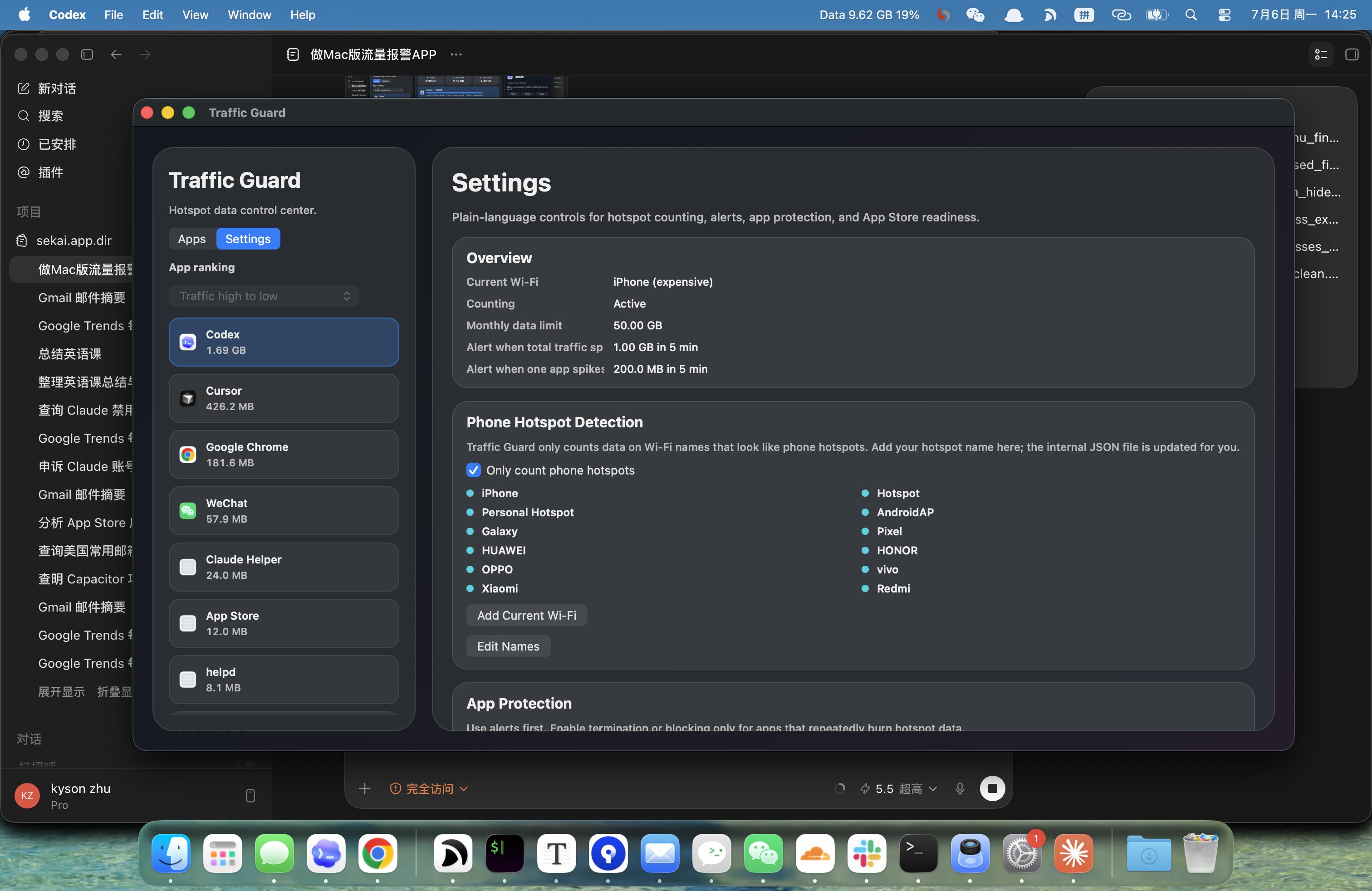The height and width of the screenshot is (891, 1372).
Task: Click the task list icon at Codex top right
Action: click(x=1321, y=54)
